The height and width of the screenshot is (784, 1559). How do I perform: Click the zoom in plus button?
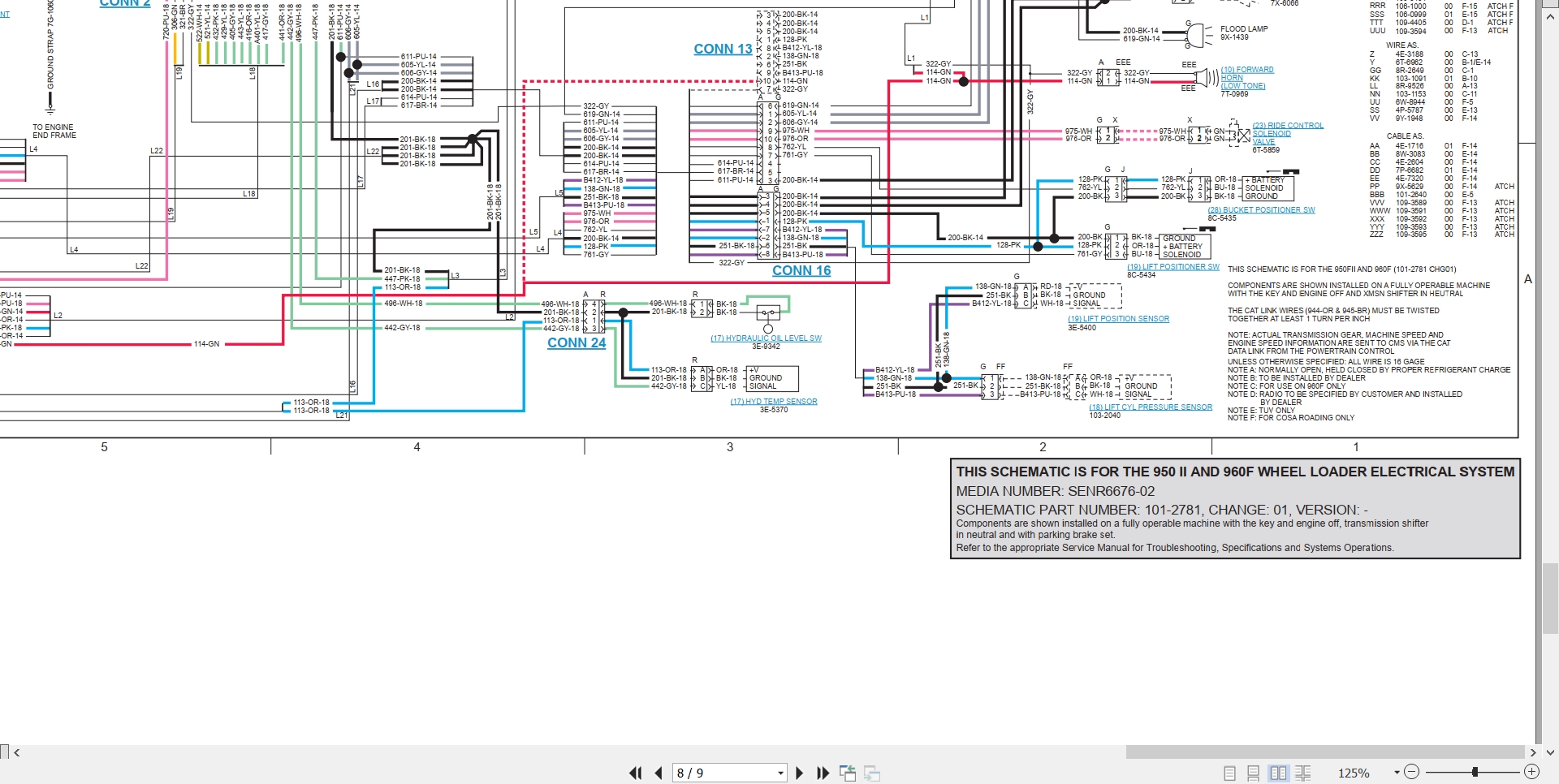click(x=1531, y=772)
